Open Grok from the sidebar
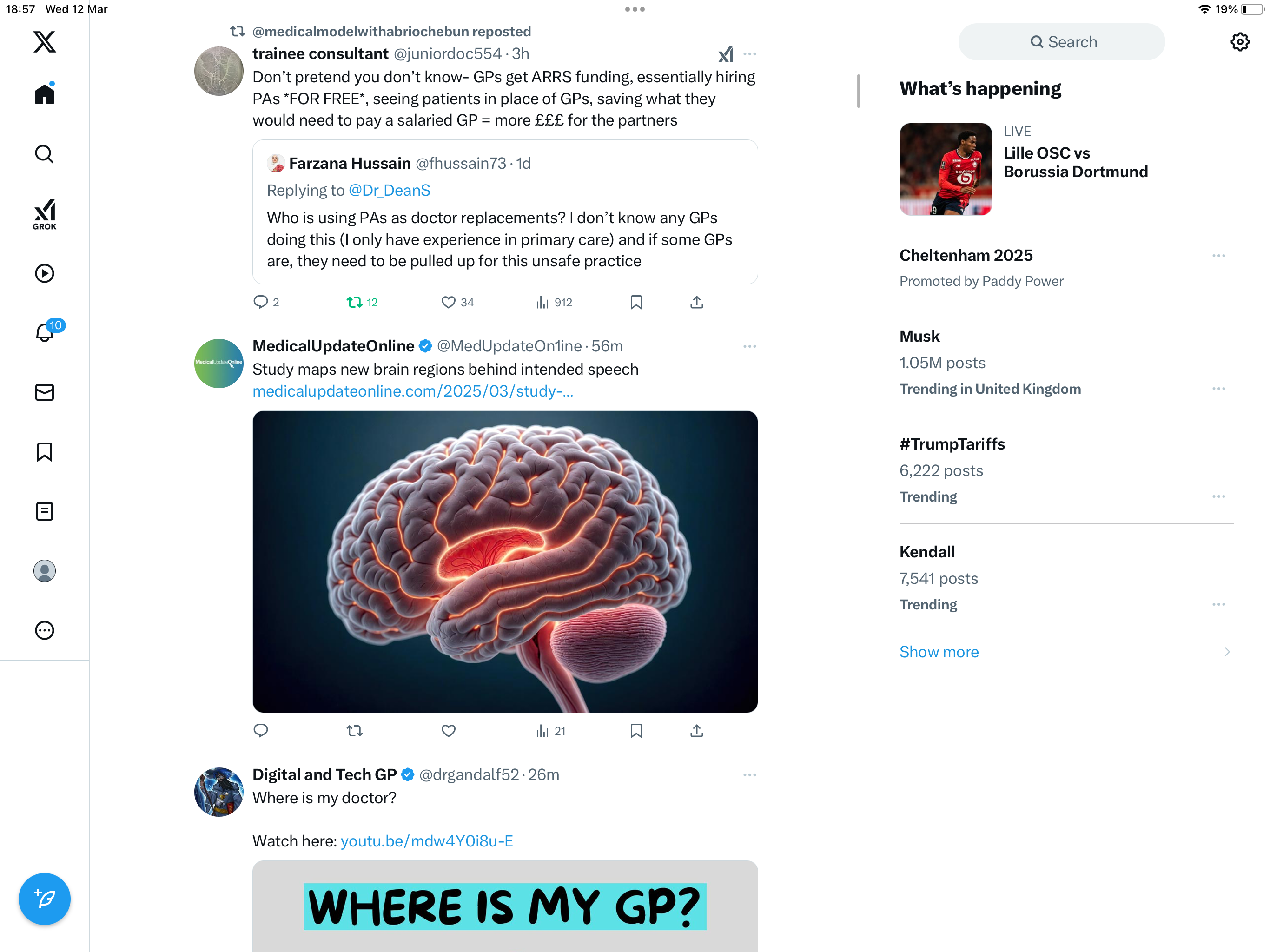The image size is (1270, 952). point(44,214)
